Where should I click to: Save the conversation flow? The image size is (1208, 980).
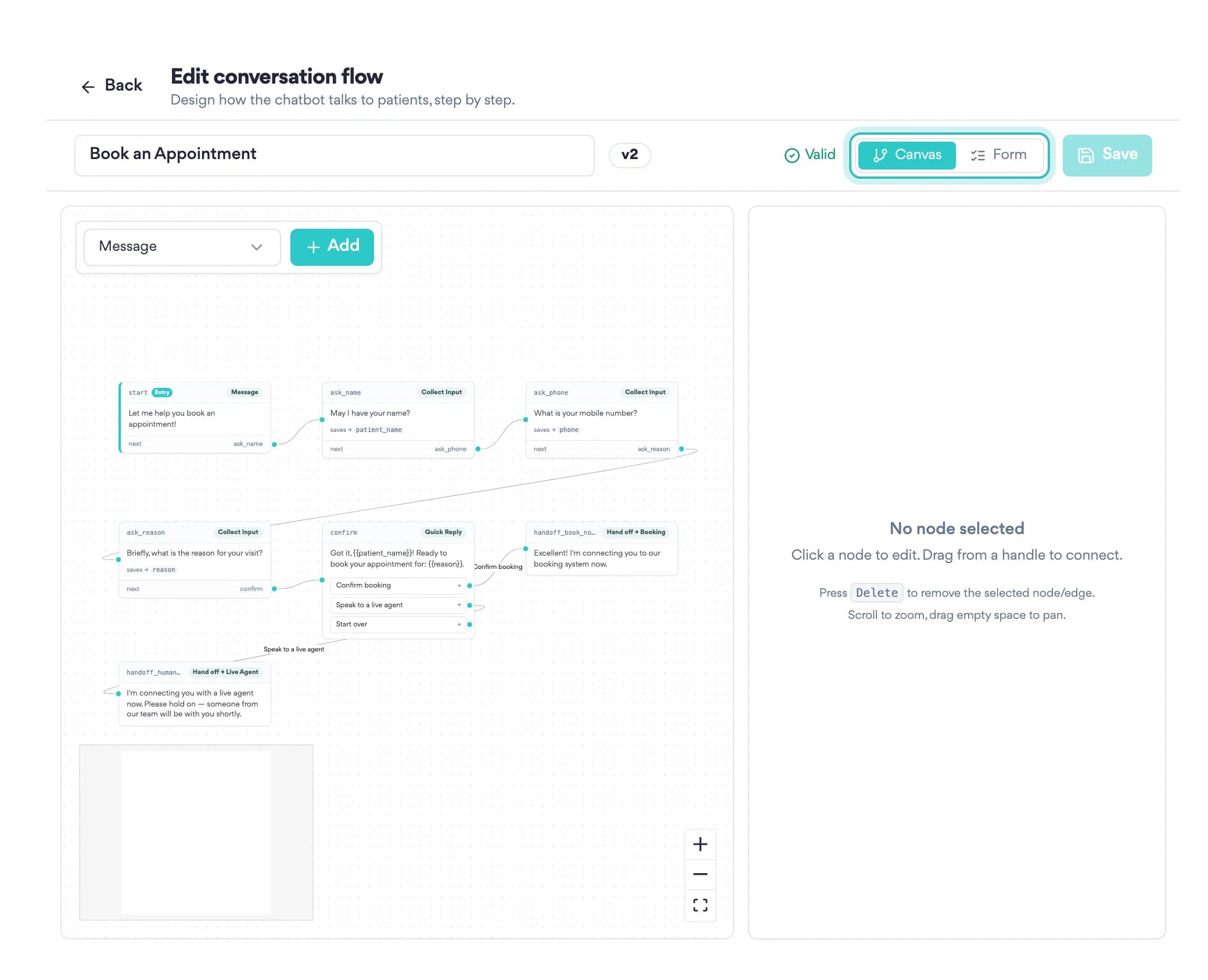[1107, 155]
